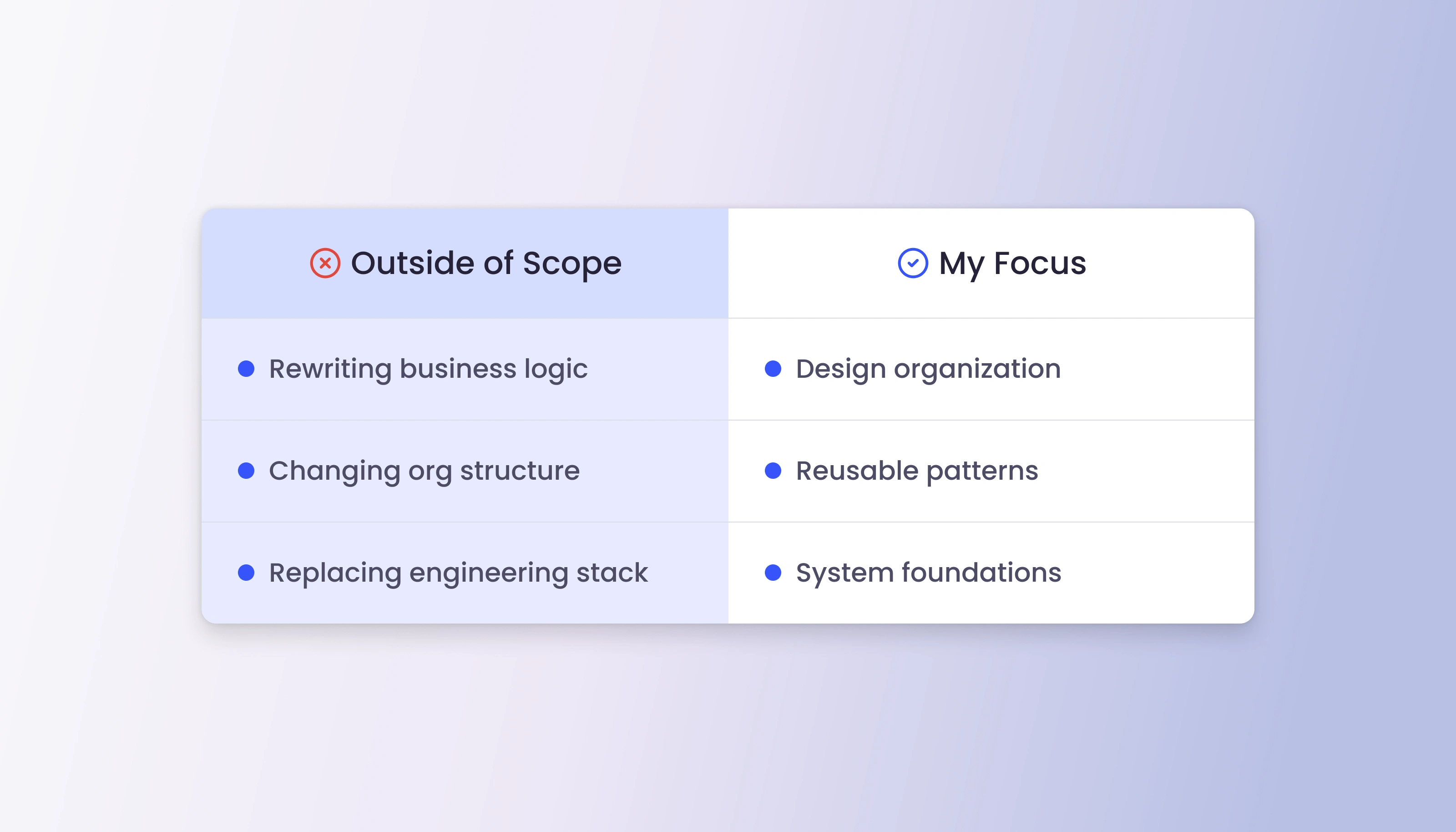Click the gradient background above the card

pyautogui.click(x=728, y=103)
